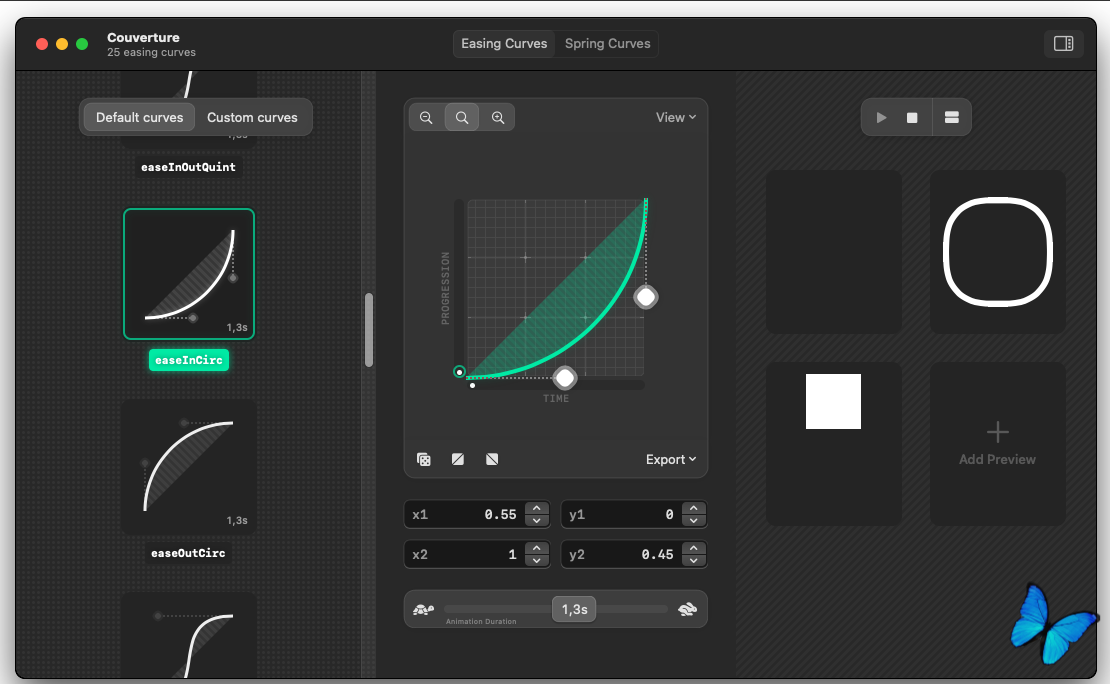Increase the x1 value with up stepper
The height and width of the screenshot is (684, 1110).
[537, 509]
